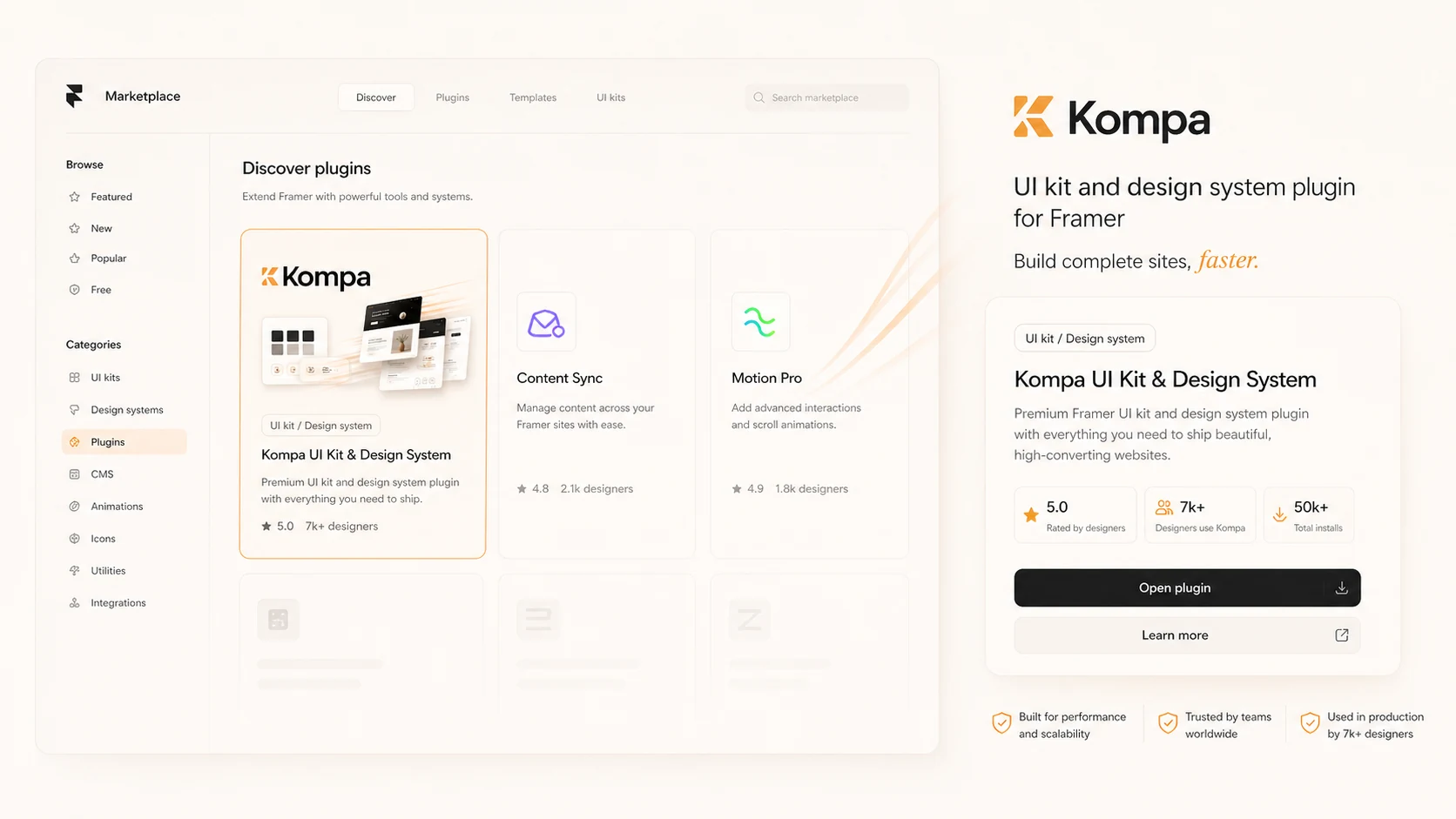1456x819 pixels.
Task: Click the UI kit / Design system tag in detail panel
Action: click(x=1085, y=339)
